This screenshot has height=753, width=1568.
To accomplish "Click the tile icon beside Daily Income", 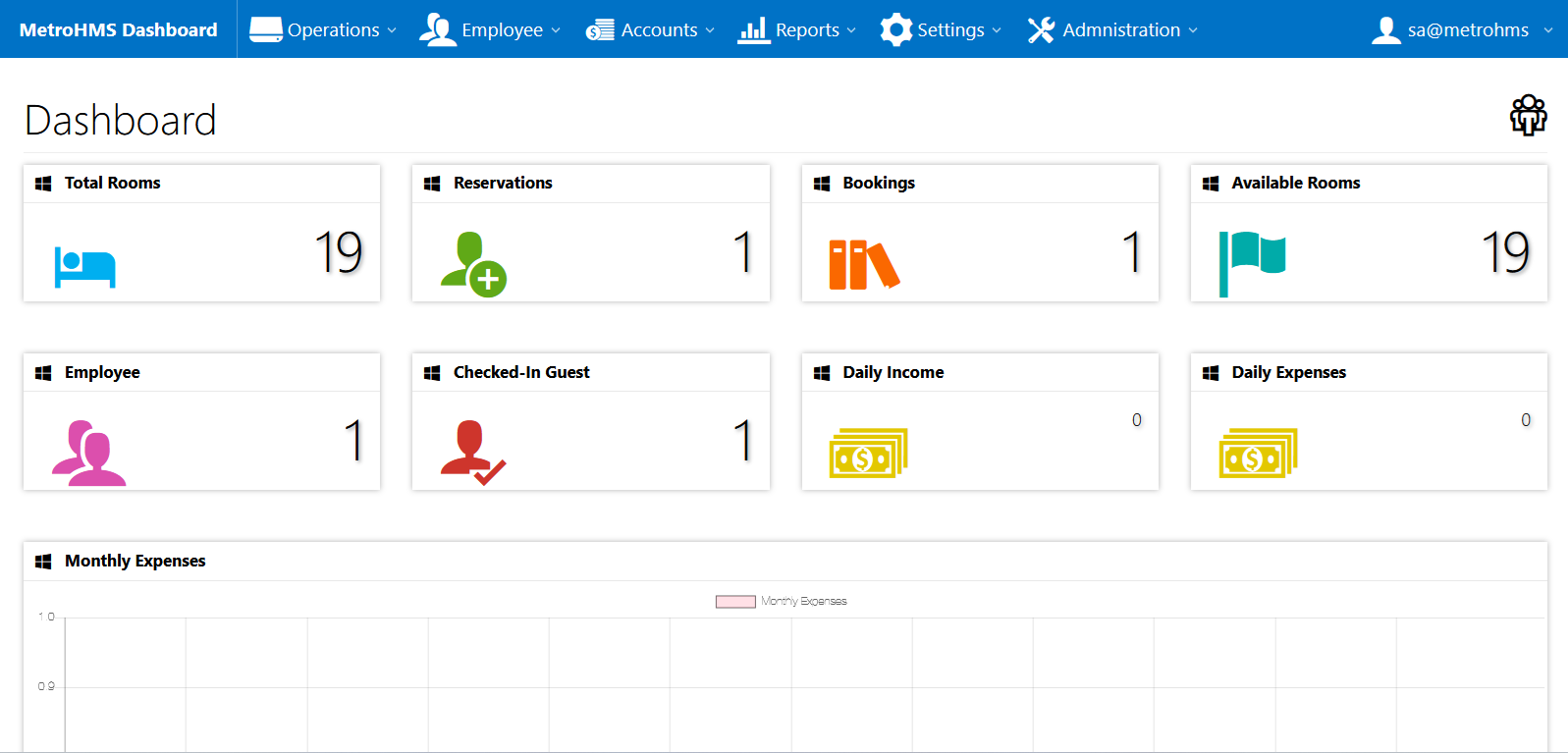I will [x=822, y=373].
